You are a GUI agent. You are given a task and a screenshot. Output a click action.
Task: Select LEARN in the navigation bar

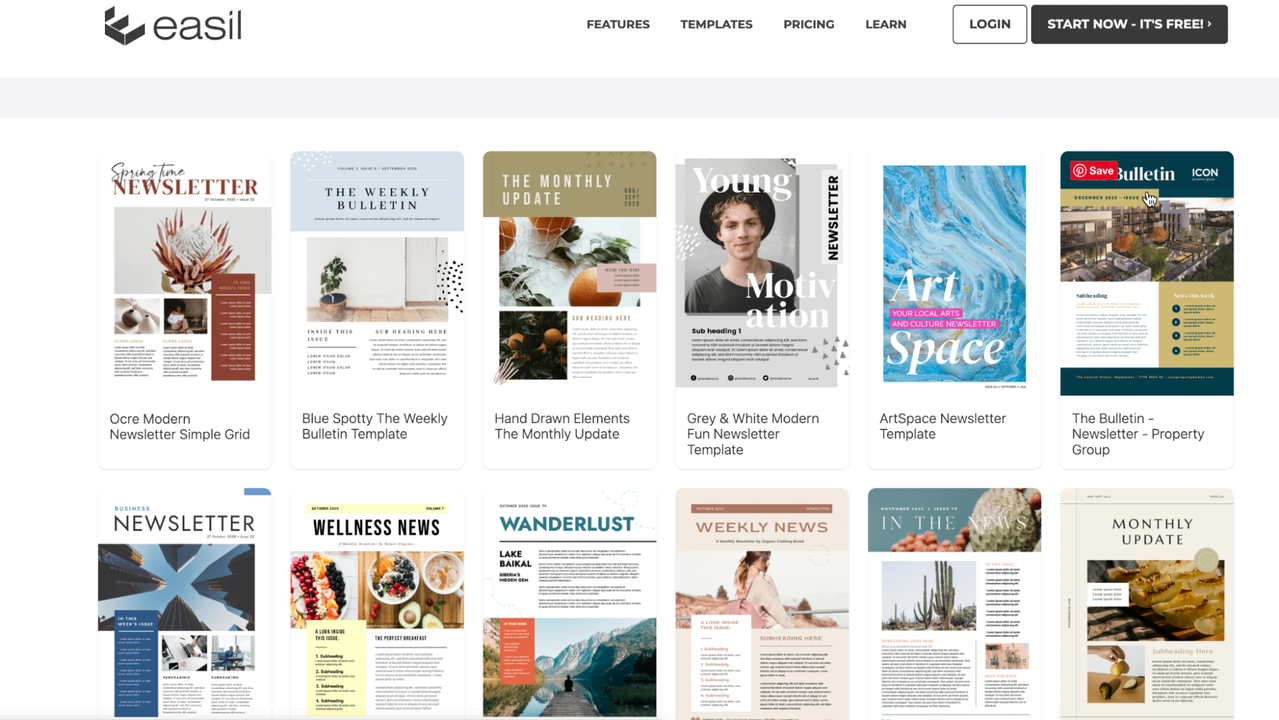(x=885, y=24)
